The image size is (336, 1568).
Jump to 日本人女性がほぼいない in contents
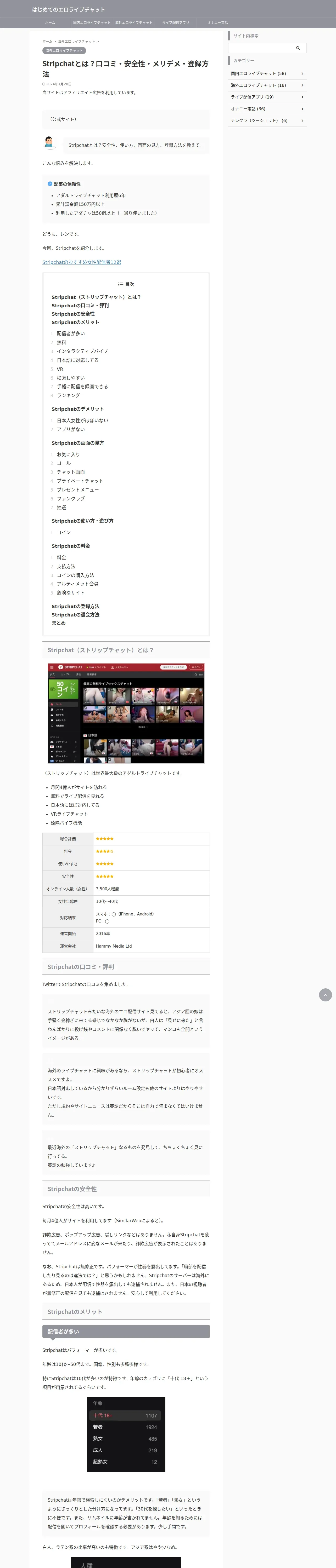pos(82,420)
